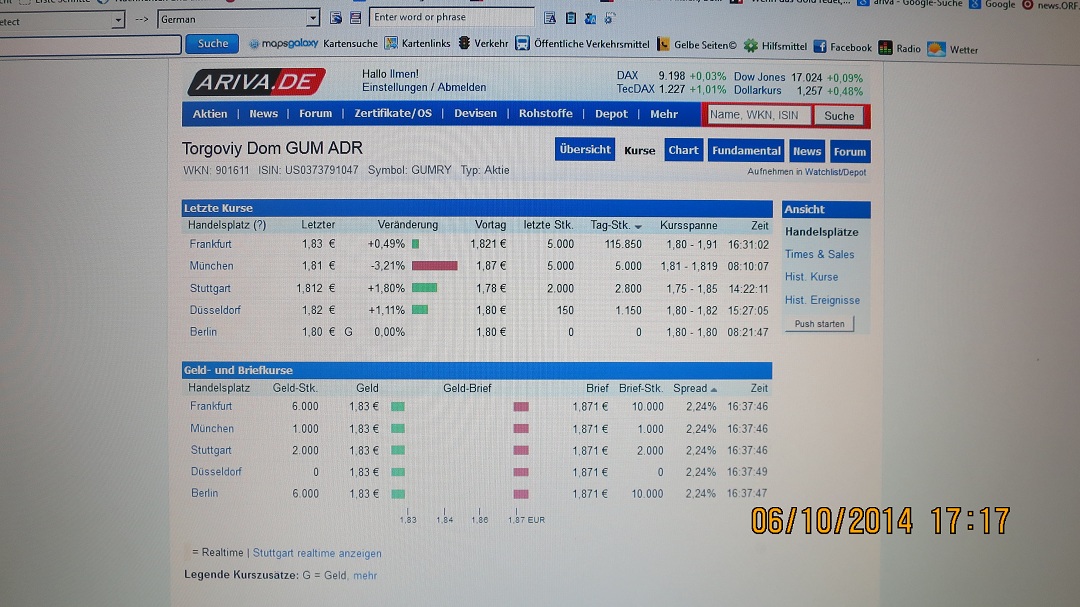
Task: Click the Hilfsmittel gear icon
Action: pyautogui.click(x=751, y=45)
